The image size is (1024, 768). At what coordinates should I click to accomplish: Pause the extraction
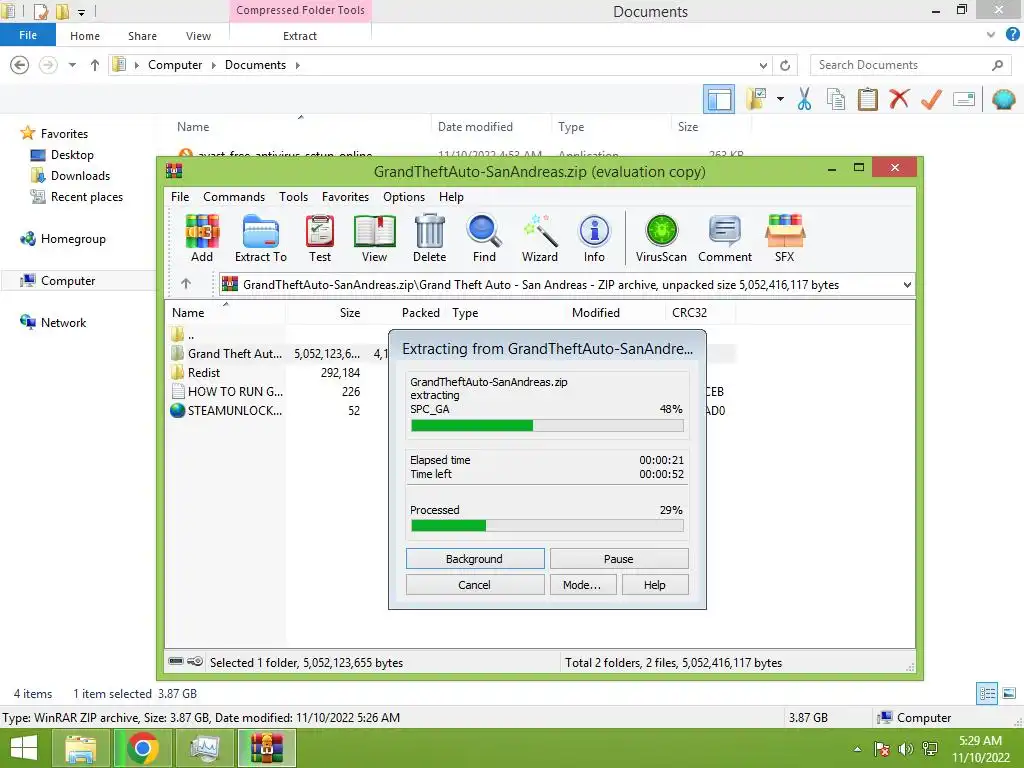[x=618, y=559]
